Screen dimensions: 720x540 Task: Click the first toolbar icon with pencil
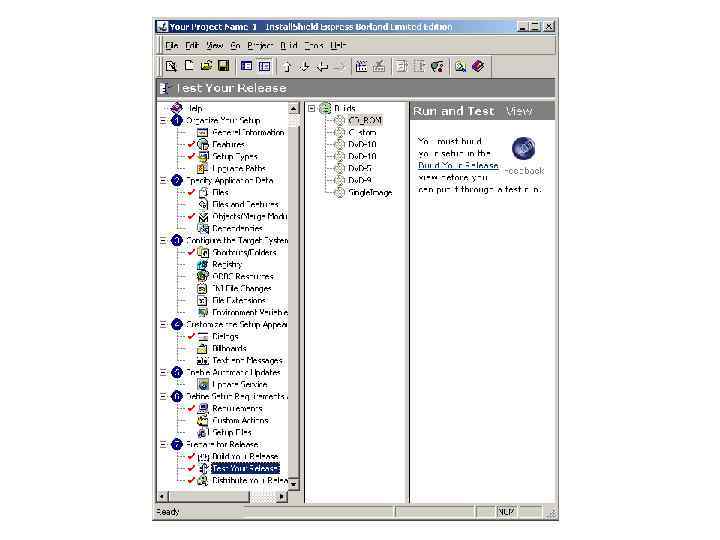tap(171, 66)
